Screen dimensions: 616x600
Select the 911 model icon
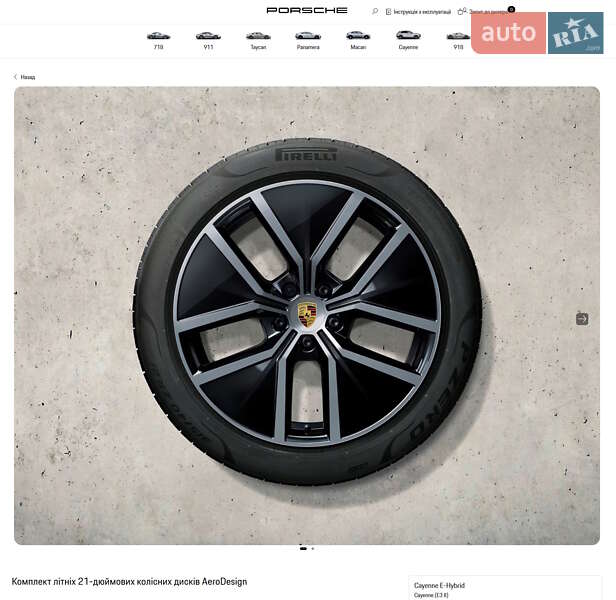pyautogui.click(x=208, y=40)
